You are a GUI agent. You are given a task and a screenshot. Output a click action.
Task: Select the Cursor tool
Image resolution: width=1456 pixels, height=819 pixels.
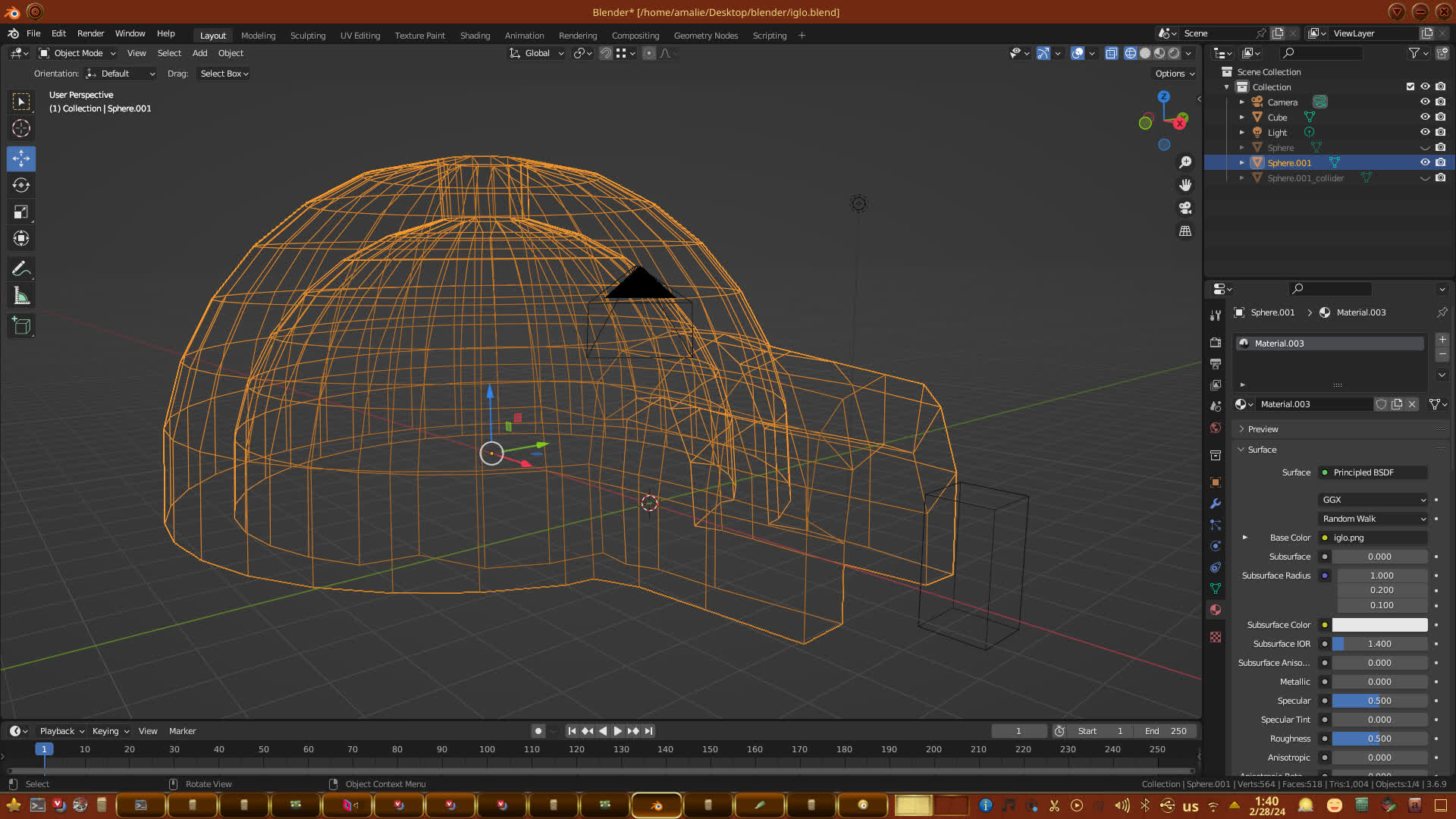pyautogui.click(x=21, y=128)
